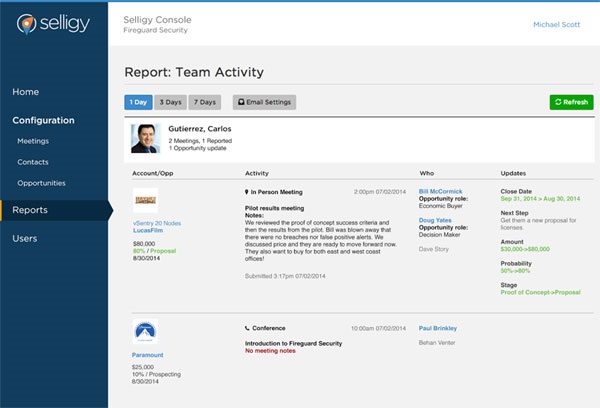Go to Opportunities configuration
This screenshot has height=408, width=600.
coord(41,183)
